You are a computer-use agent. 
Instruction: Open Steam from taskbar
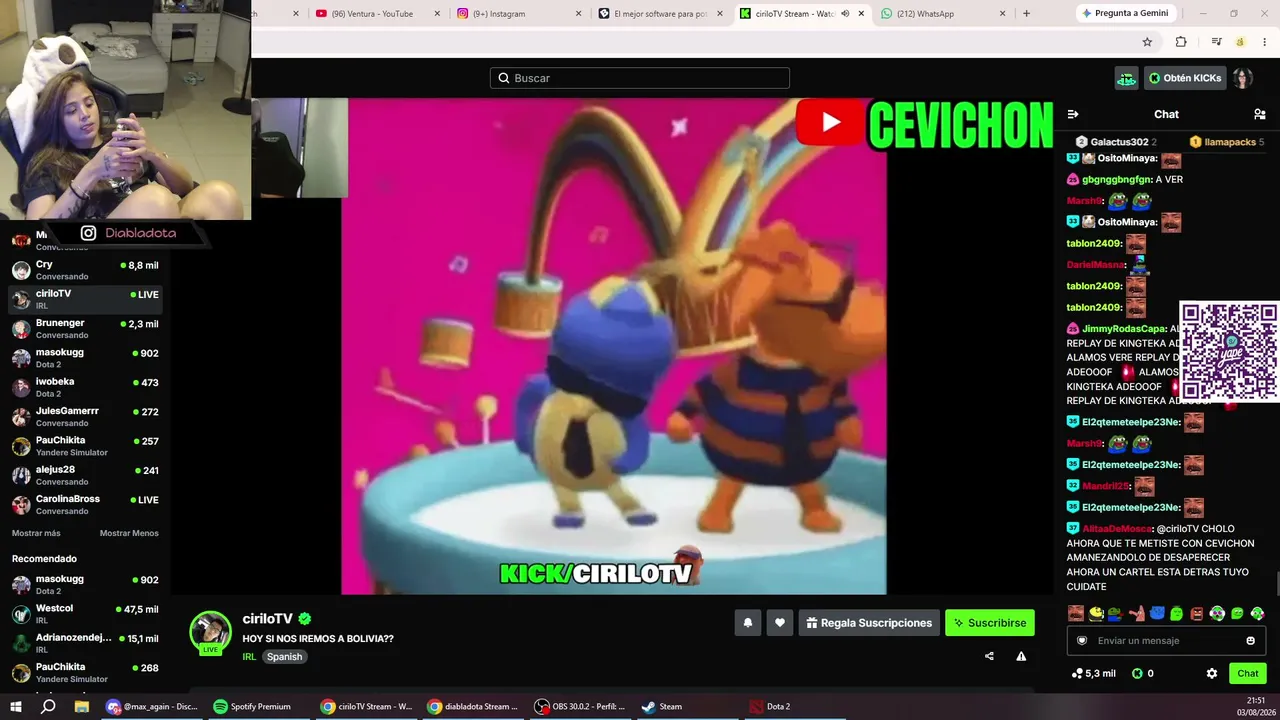click(662, 707)
